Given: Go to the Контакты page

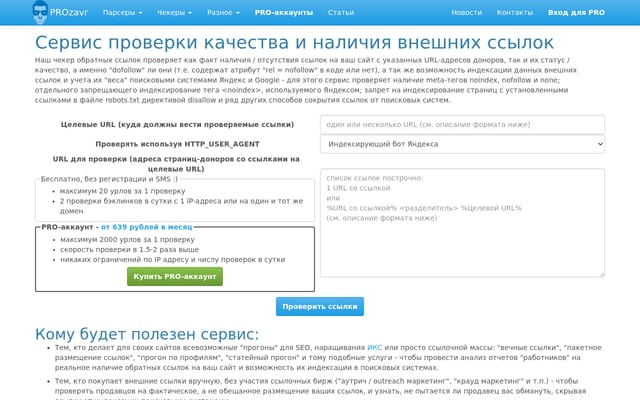Looking at the screenshot, I should (515, 13).
